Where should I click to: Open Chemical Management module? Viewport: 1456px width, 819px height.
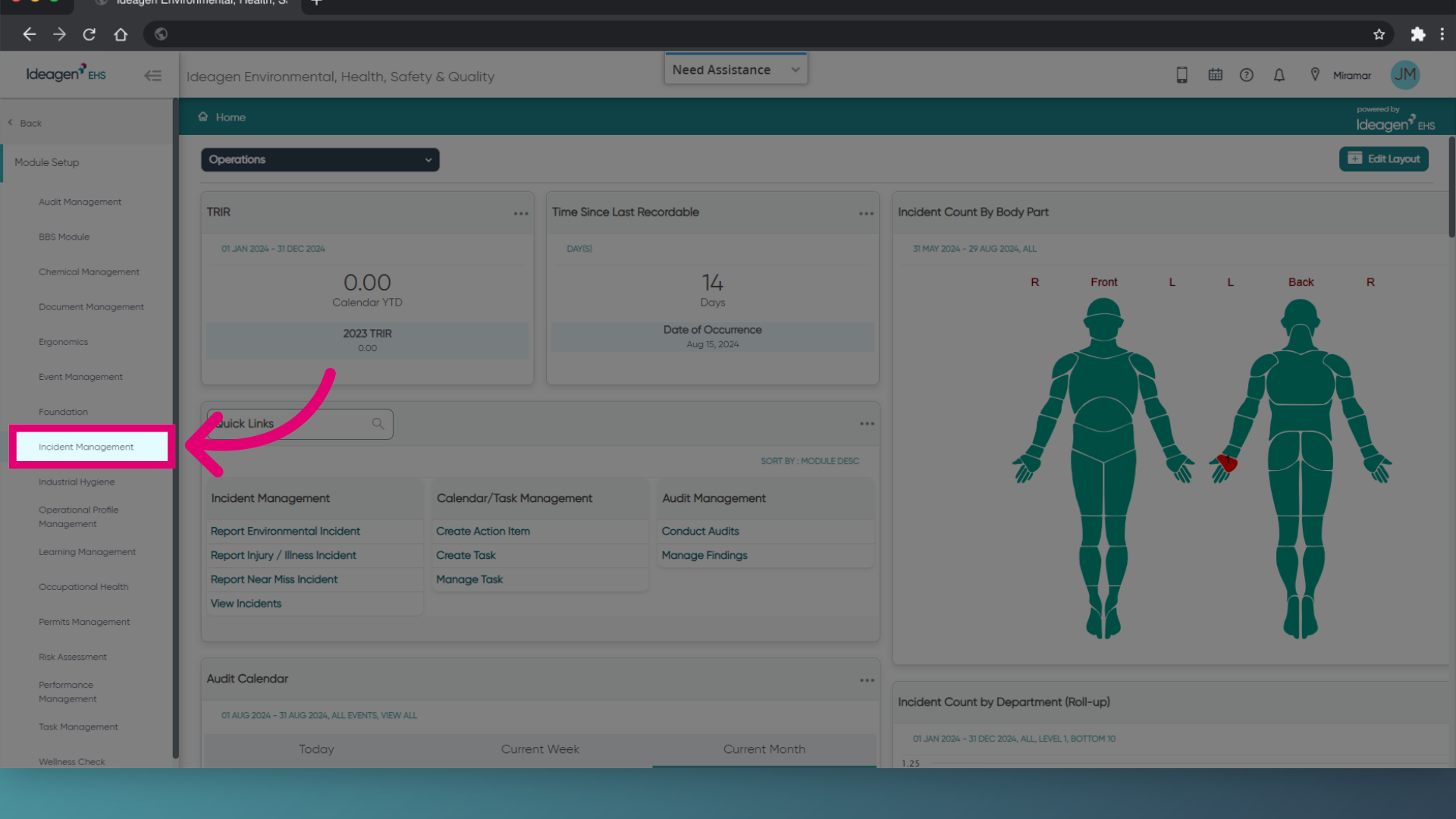[x=89, y=271]
